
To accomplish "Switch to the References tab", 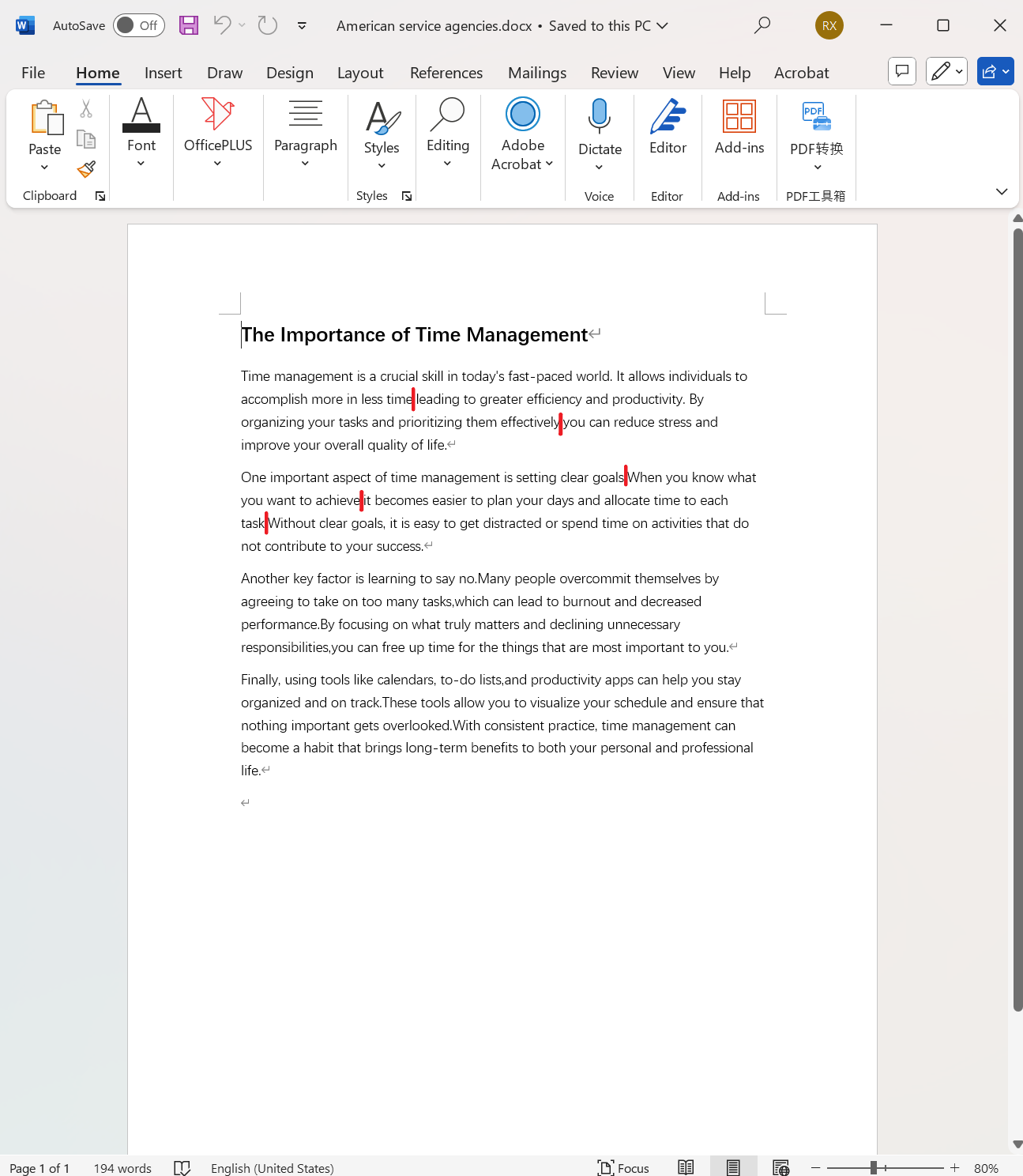I will coord(446,72).
